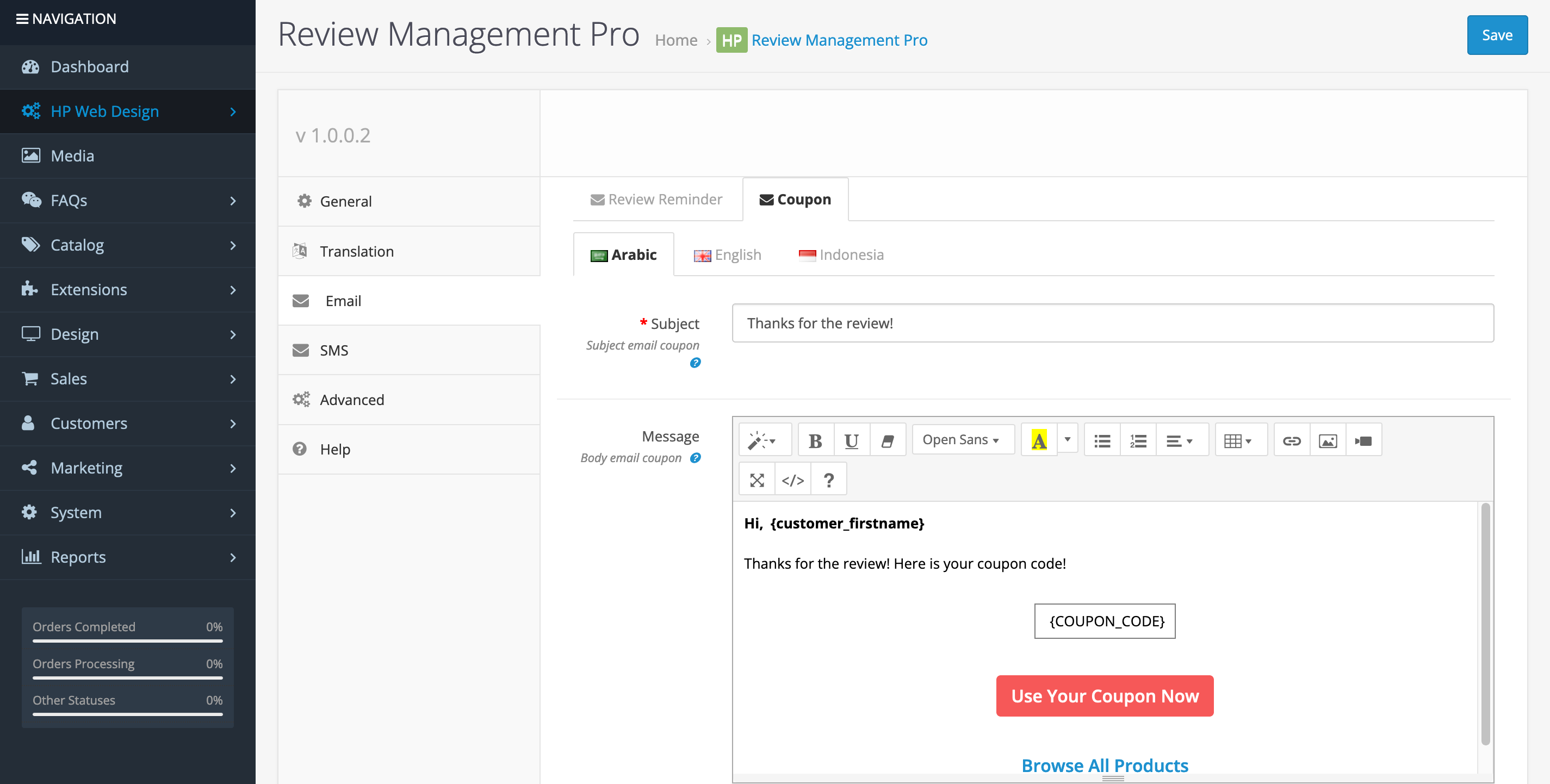The image size is (1550, 784).
Task: Toggle fullscreen mode in the editor
Action: 757,479
